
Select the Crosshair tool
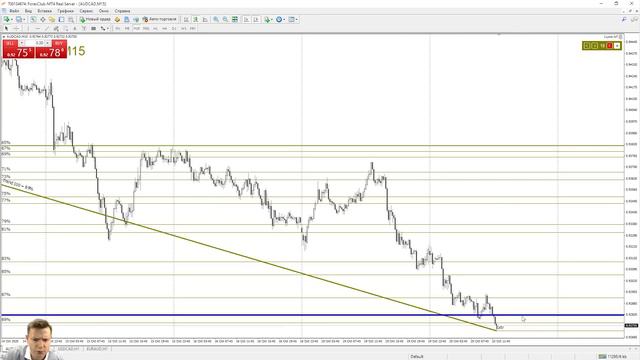point(16,29)
